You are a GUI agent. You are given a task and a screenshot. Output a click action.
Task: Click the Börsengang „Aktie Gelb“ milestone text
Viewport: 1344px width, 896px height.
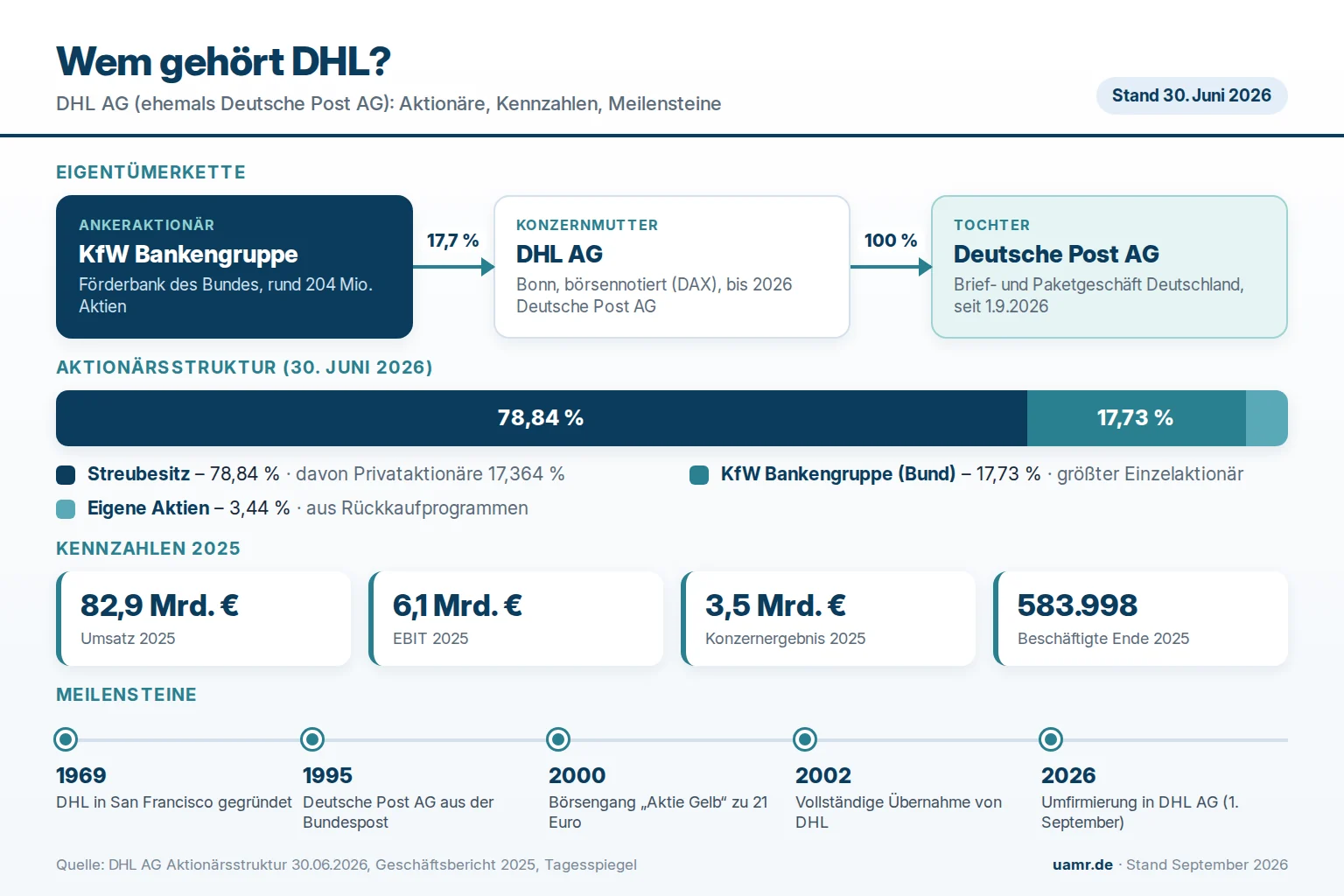pyautogui.click(x=658, y=812)
